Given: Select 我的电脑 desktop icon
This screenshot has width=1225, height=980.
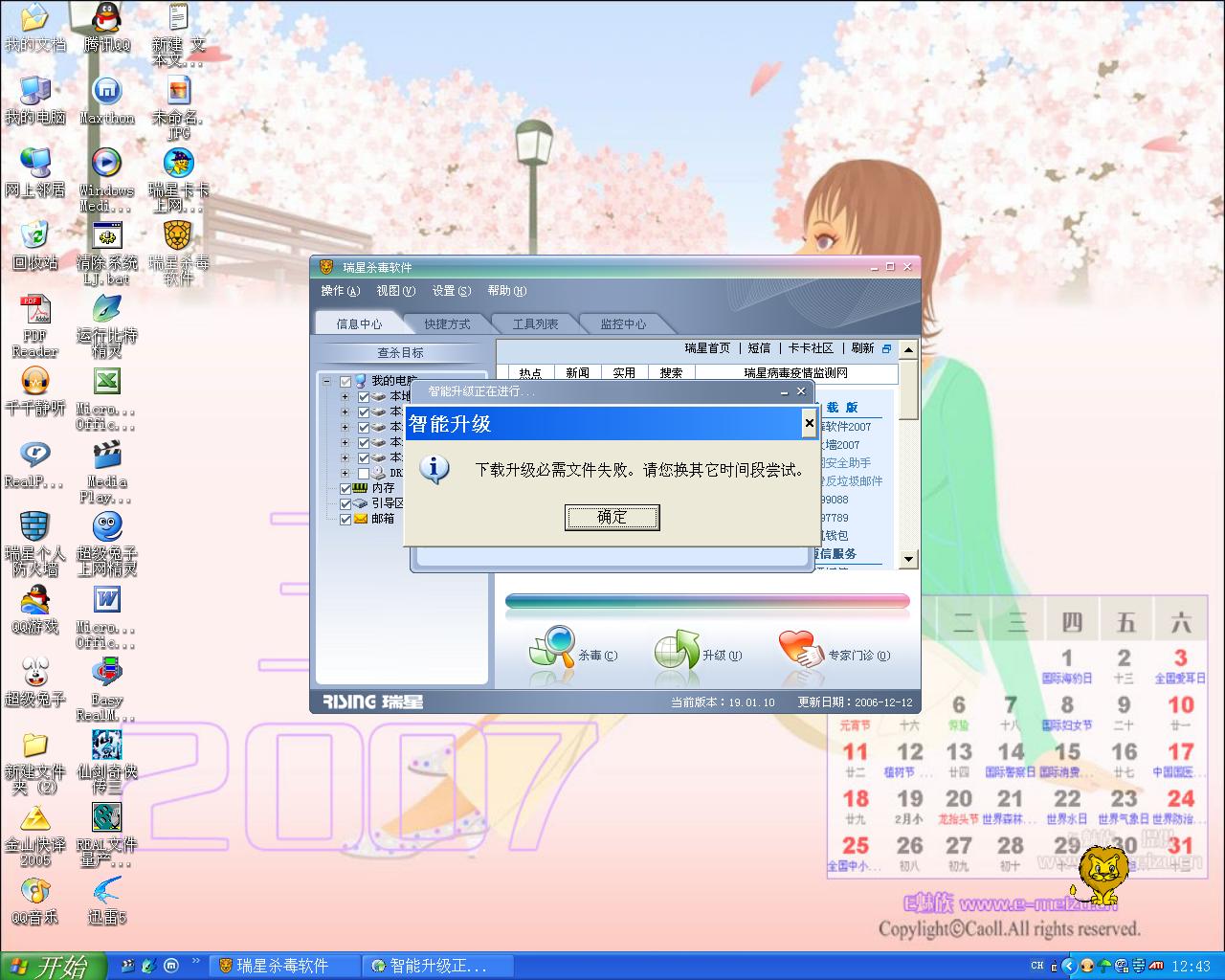Looking at the screenshot, I should [x=35, y=100].
